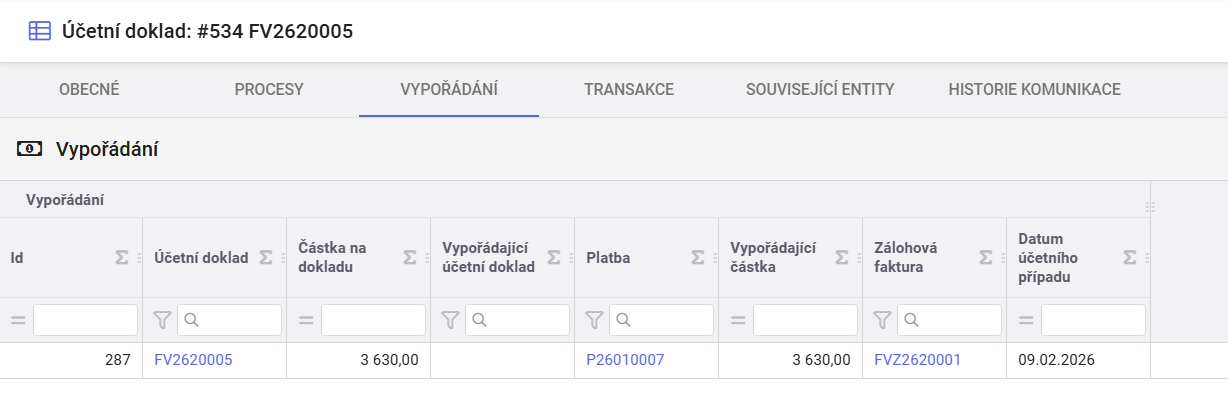
Task: Open the funnel filter for Platba column
Action: [x=594, y=320]
